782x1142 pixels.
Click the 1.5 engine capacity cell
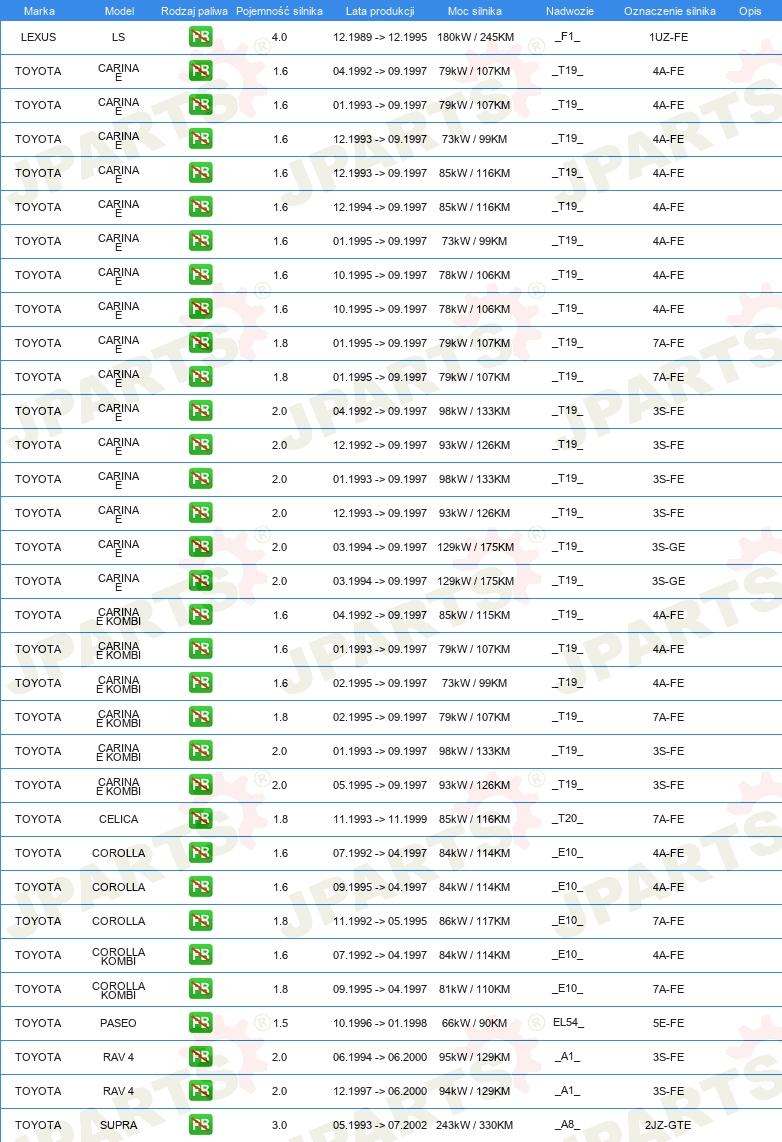pyautogui.click(x=280, y=1023)
